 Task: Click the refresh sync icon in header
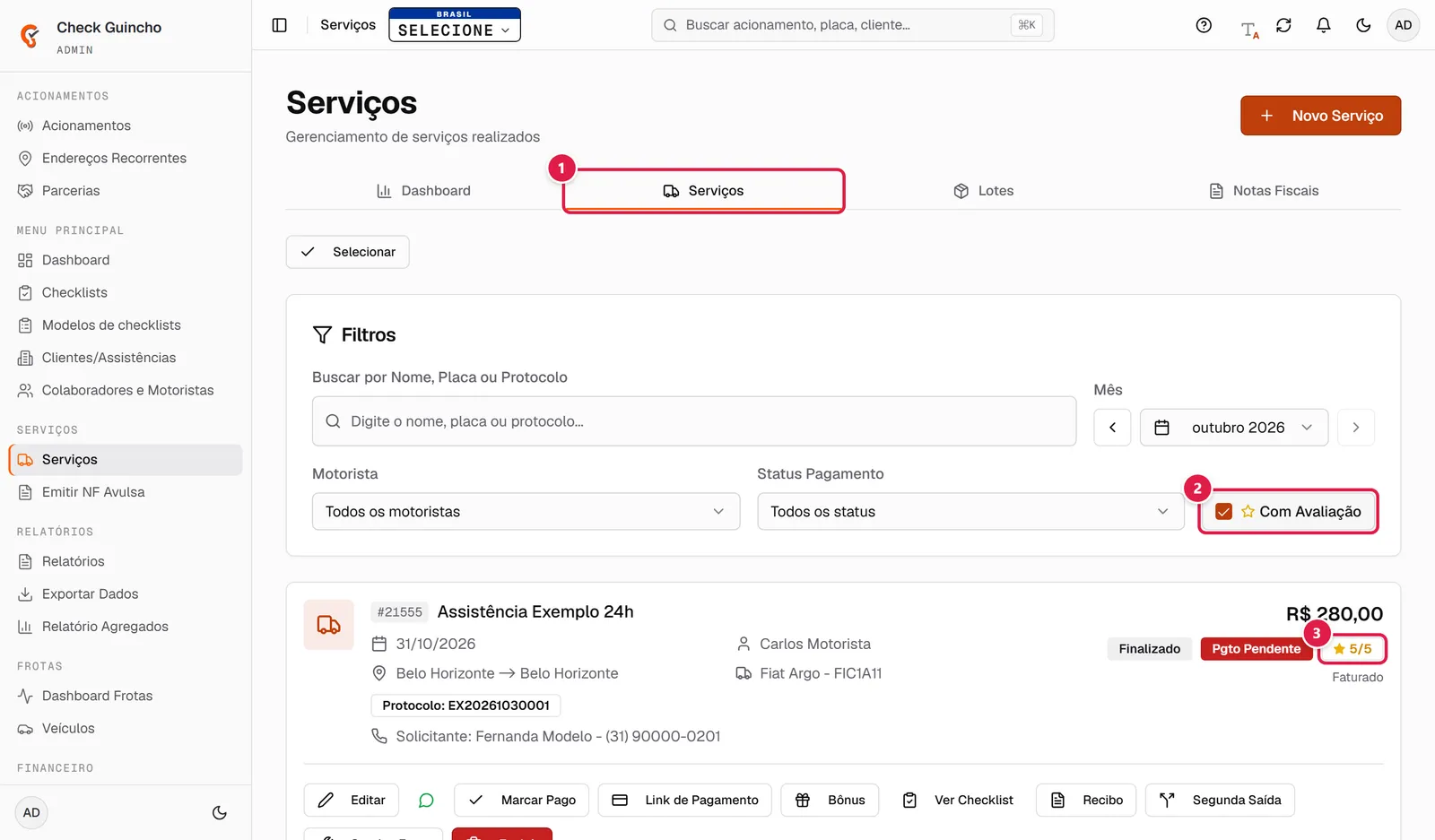coord(1283,25)
